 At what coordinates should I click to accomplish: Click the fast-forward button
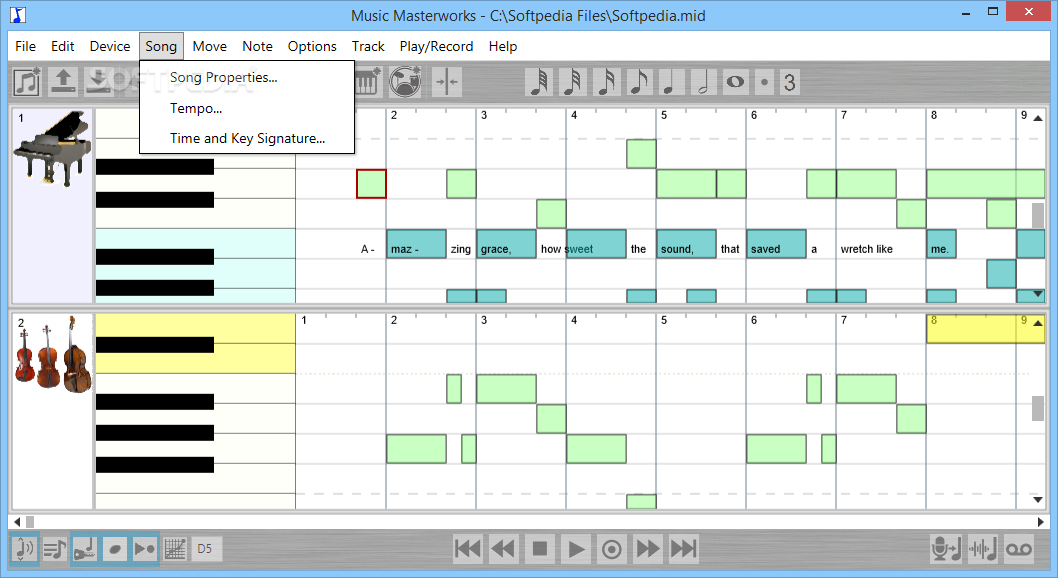pos(648,549)
